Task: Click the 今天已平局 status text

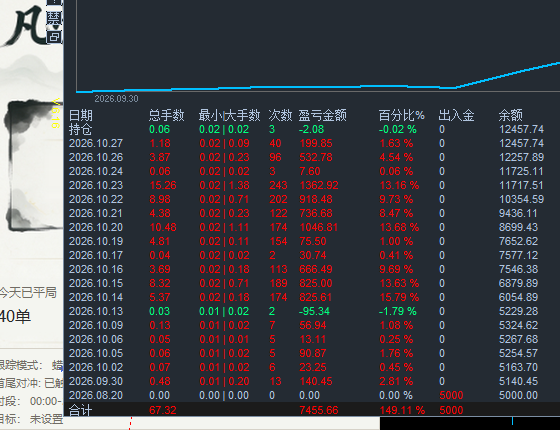Action: click(28, 292)
